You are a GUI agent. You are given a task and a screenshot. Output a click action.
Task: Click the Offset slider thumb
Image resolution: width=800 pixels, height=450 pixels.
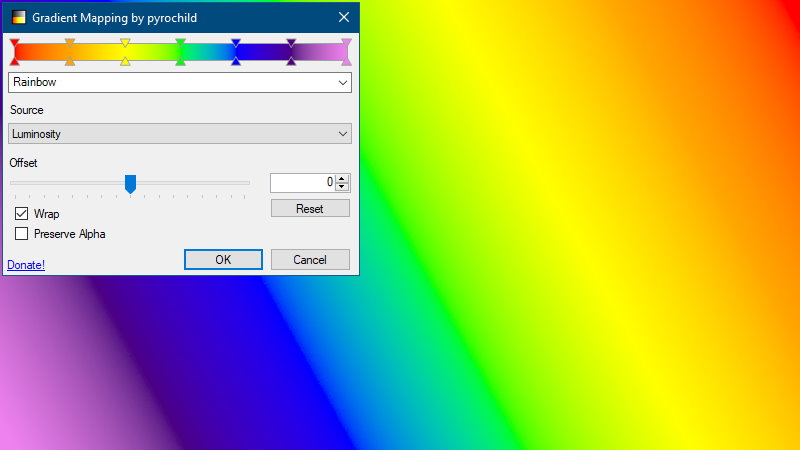(x=131, y=184)
